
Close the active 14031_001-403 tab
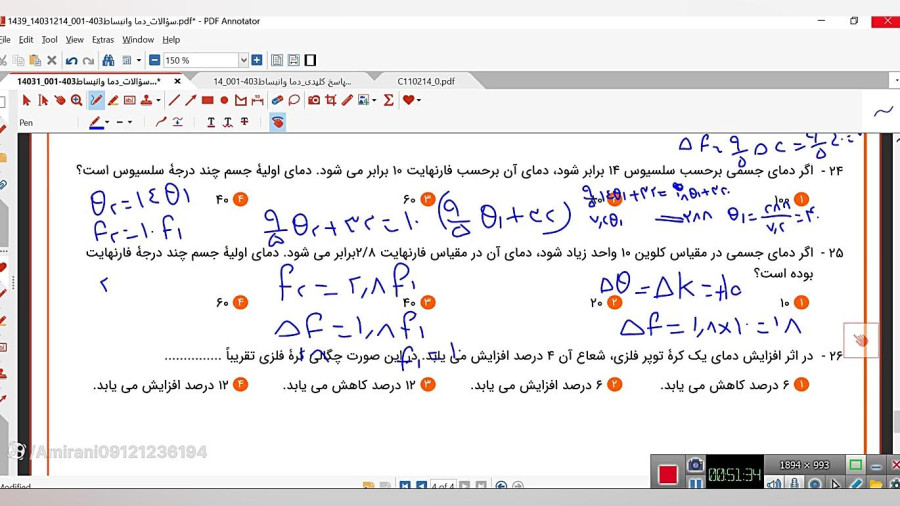pyautogui.click(x=177, y=81)
